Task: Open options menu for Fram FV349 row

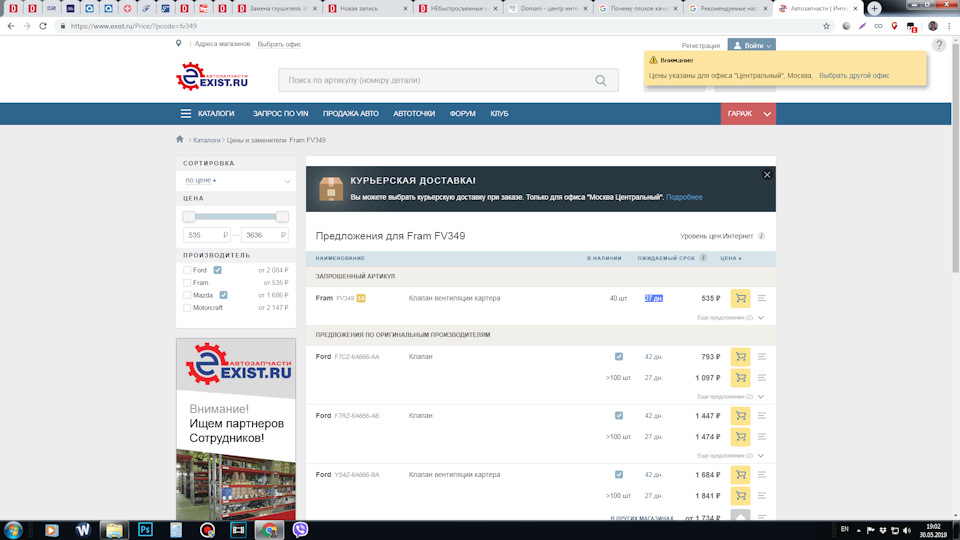Action: point(762,298)
